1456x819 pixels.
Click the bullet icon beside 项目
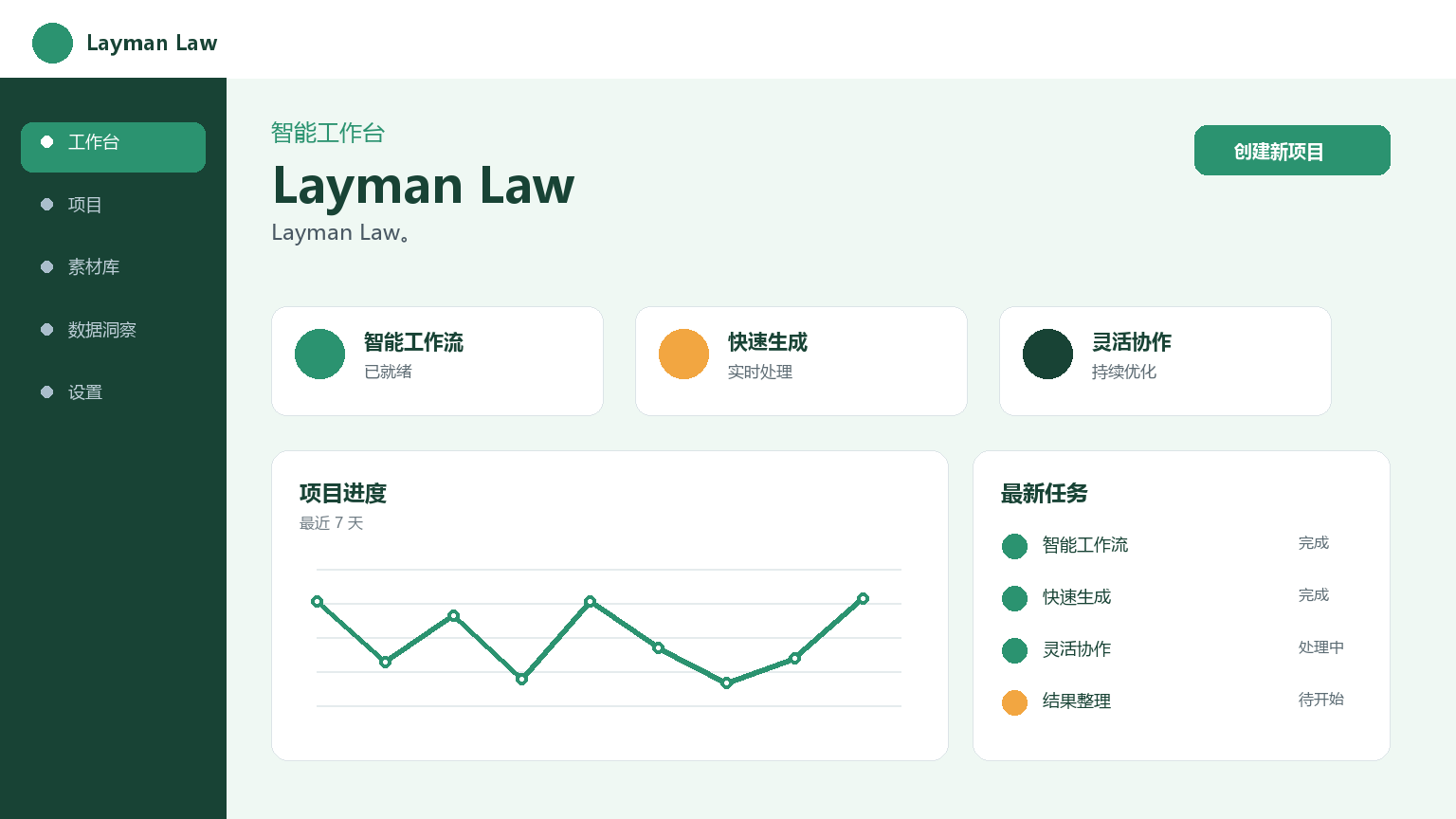click(46, 204)
